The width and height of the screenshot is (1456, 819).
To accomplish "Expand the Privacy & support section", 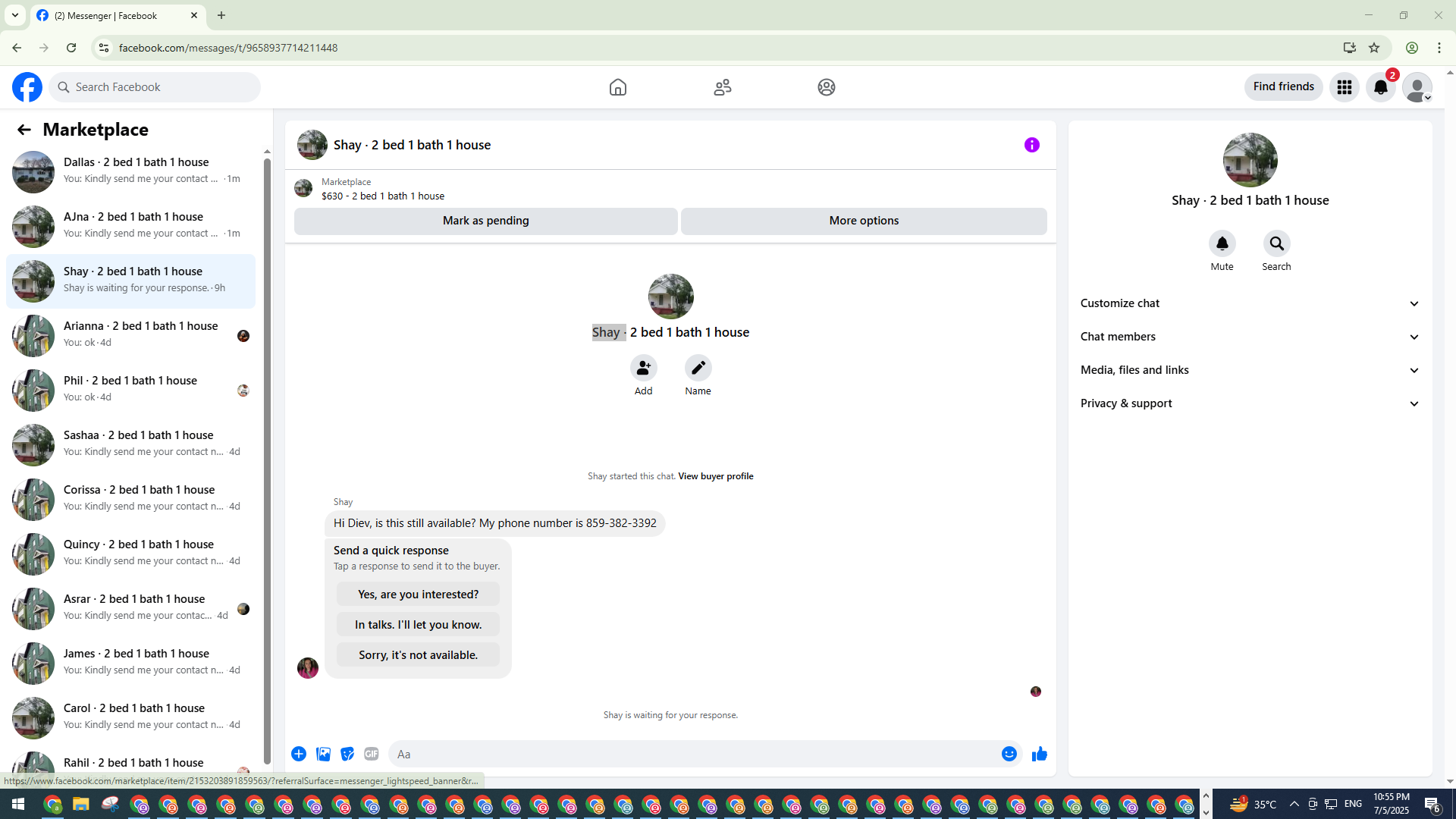I will click(1249, 403).
